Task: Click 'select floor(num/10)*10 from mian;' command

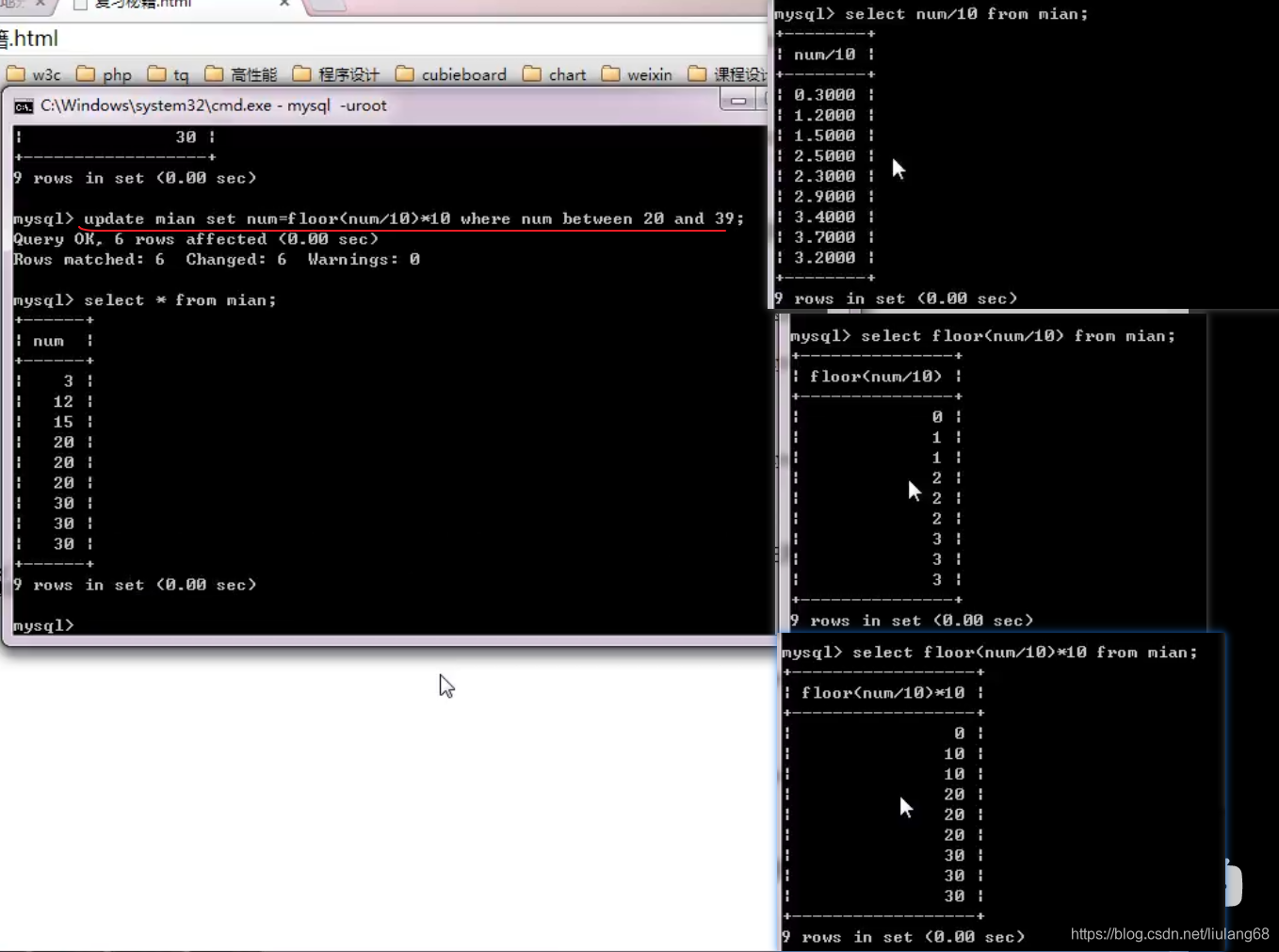Action: (x=1026, y=653)
